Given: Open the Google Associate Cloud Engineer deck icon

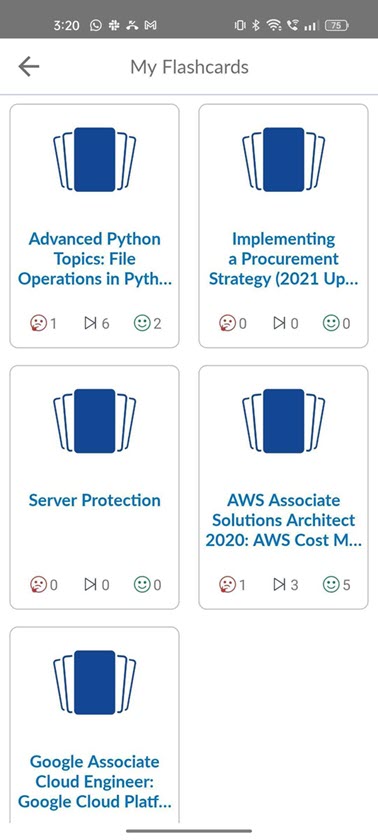Looking at the screenshot, I should tap(95, 682).
